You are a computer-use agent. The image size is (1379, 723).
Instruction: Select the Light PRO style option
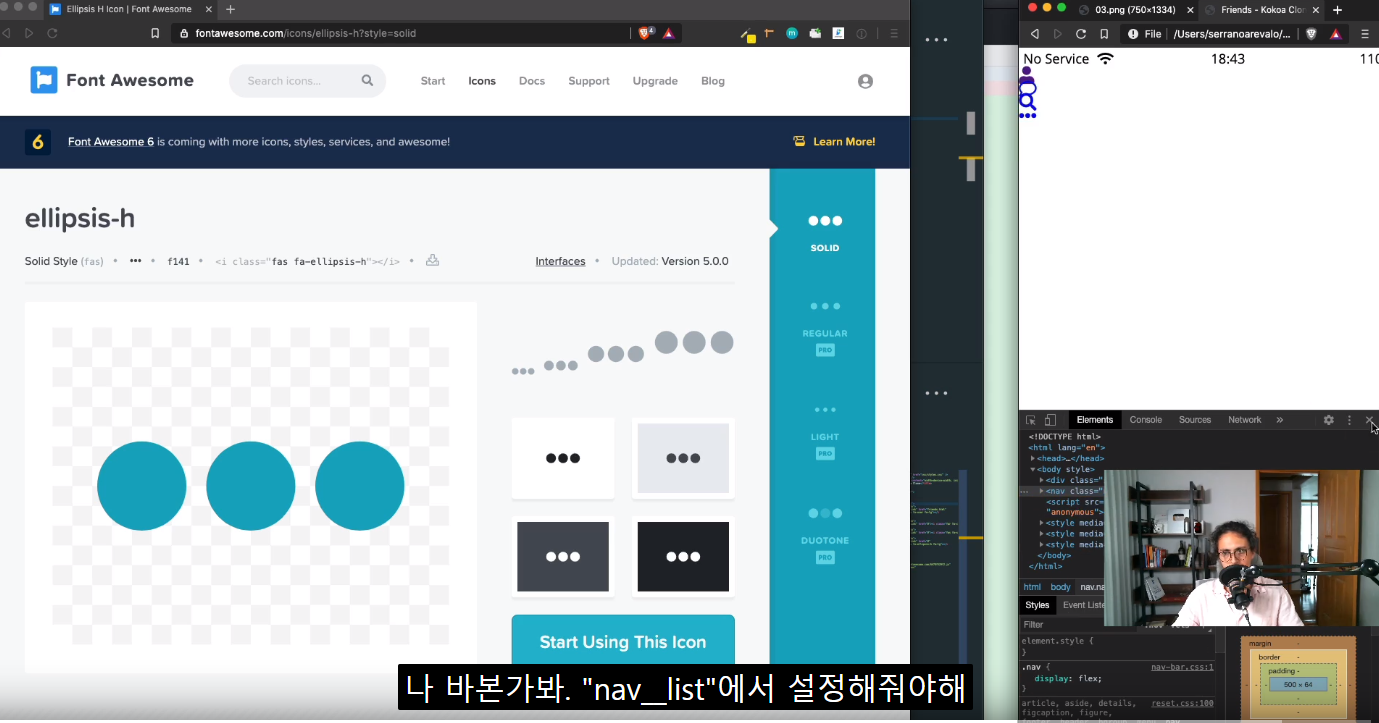[x=825, y=432]
